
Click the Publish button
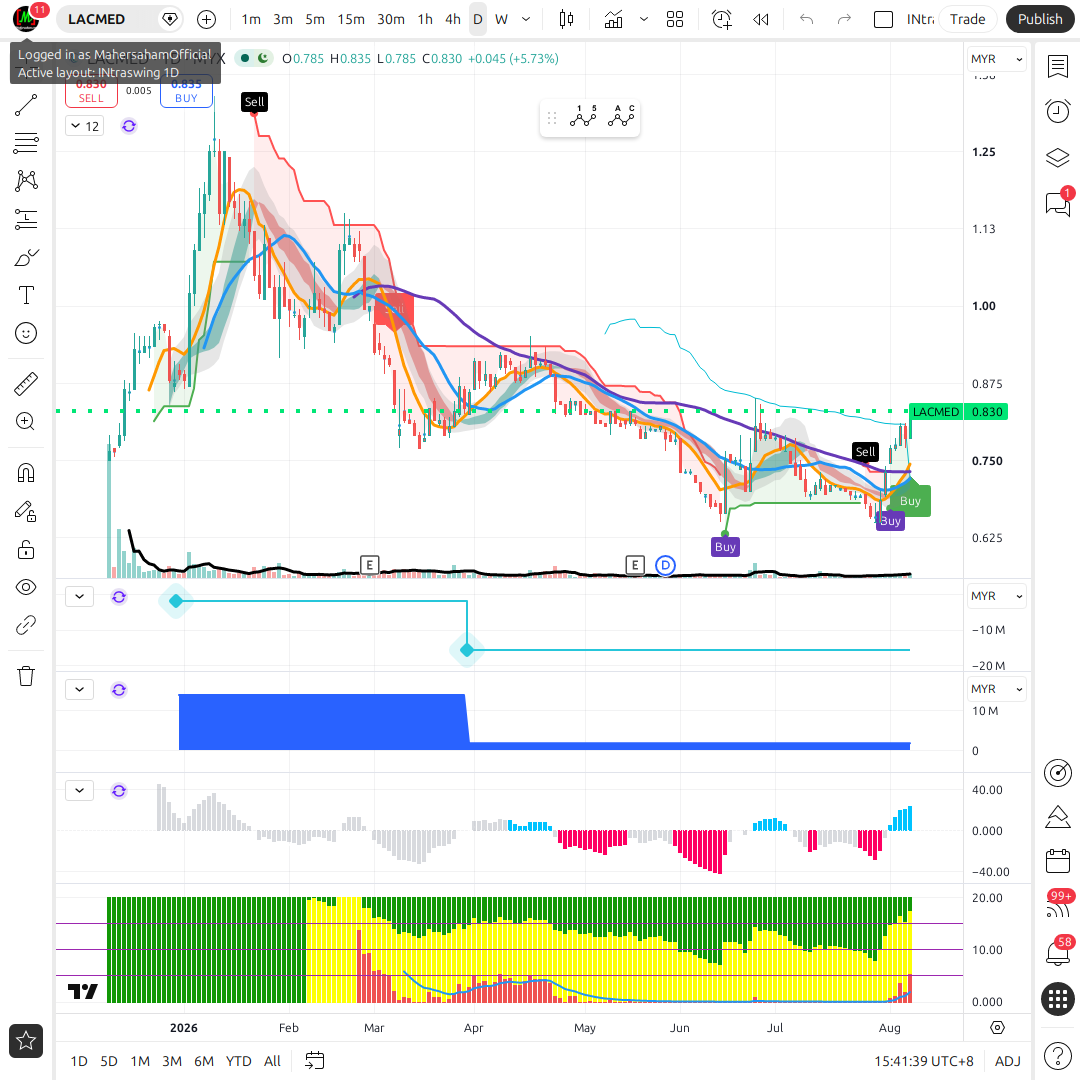coord(1040,19)
